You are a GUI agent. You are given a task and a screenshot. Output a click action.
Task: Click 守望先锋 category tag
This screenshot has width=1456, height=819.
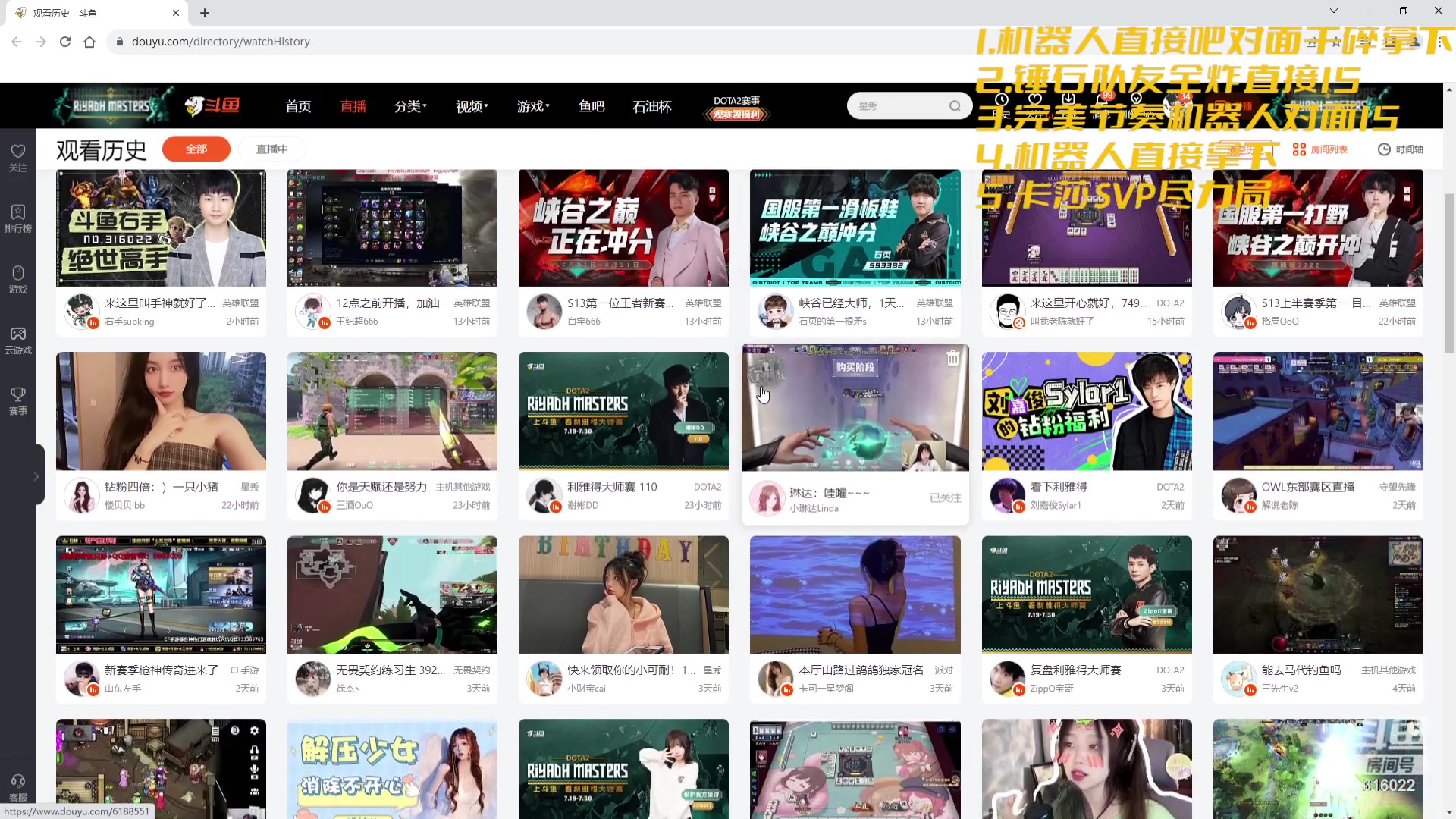click(x=1398, y=487)
